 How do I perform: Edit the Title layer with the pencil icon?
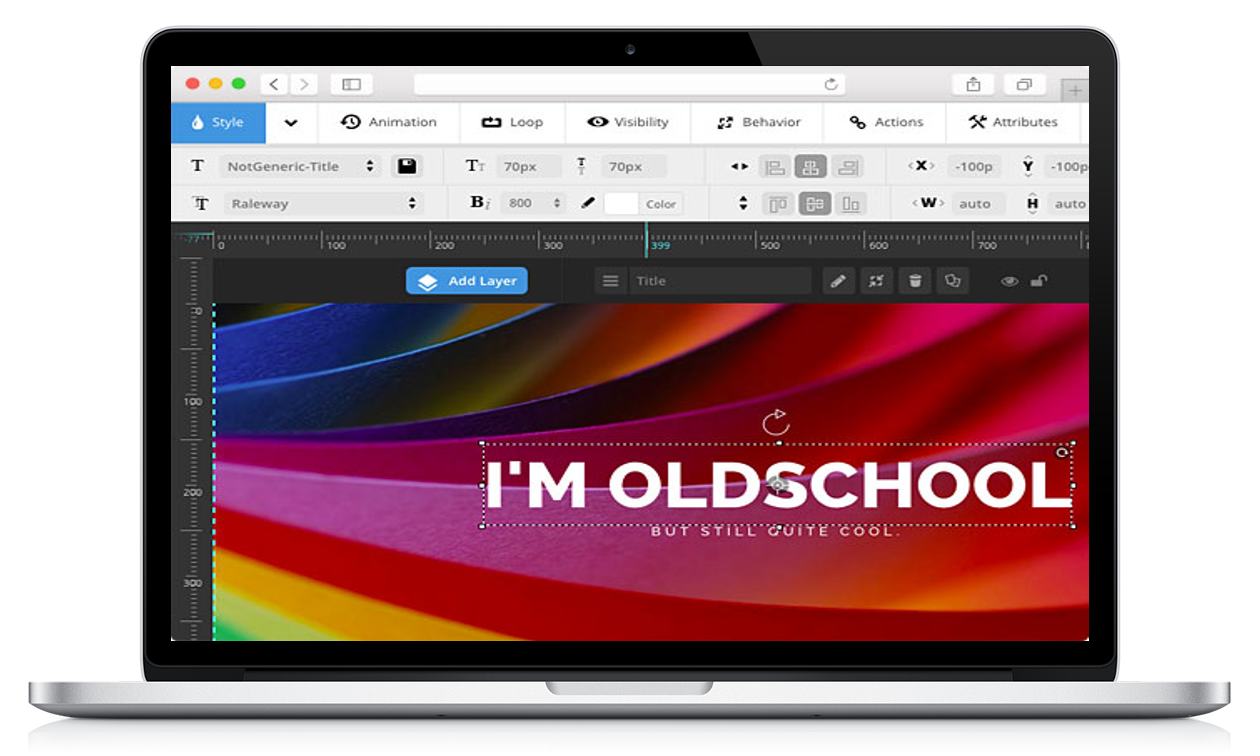pyautogui.click(x=838, y=281)
